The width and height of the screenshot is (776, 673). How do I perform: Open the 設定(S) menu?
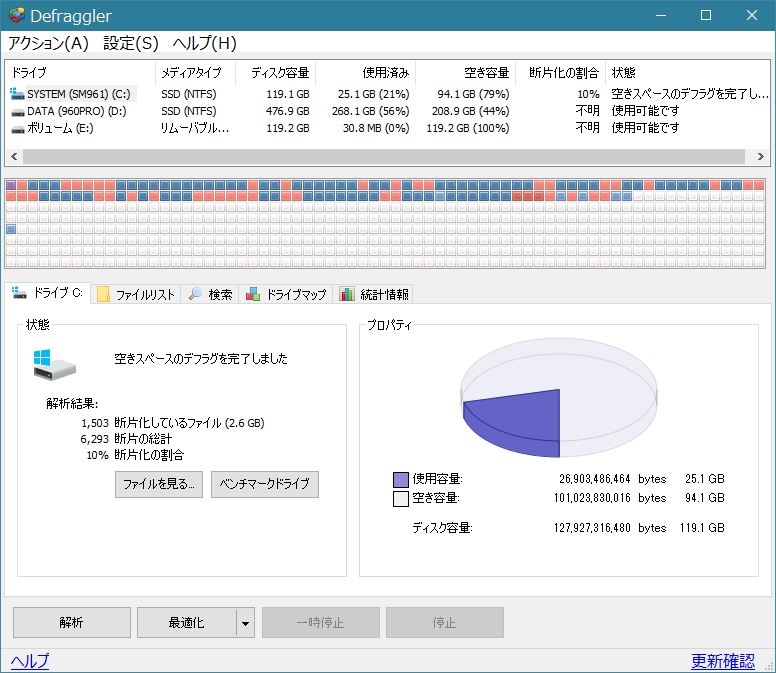point(131,44)
